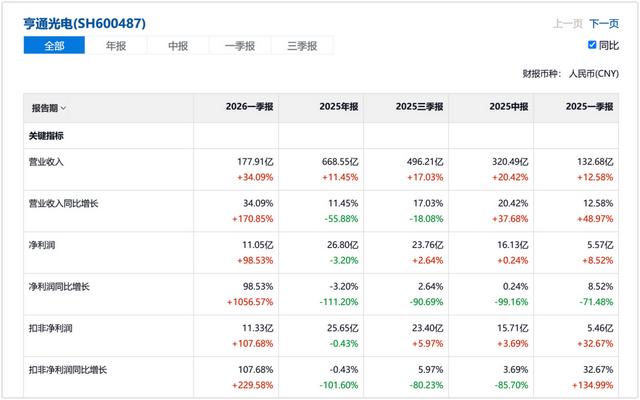This screenshot has width=640, height=400.
Task: Click the 177.91亿 revenue value
Action: (255, 162)
